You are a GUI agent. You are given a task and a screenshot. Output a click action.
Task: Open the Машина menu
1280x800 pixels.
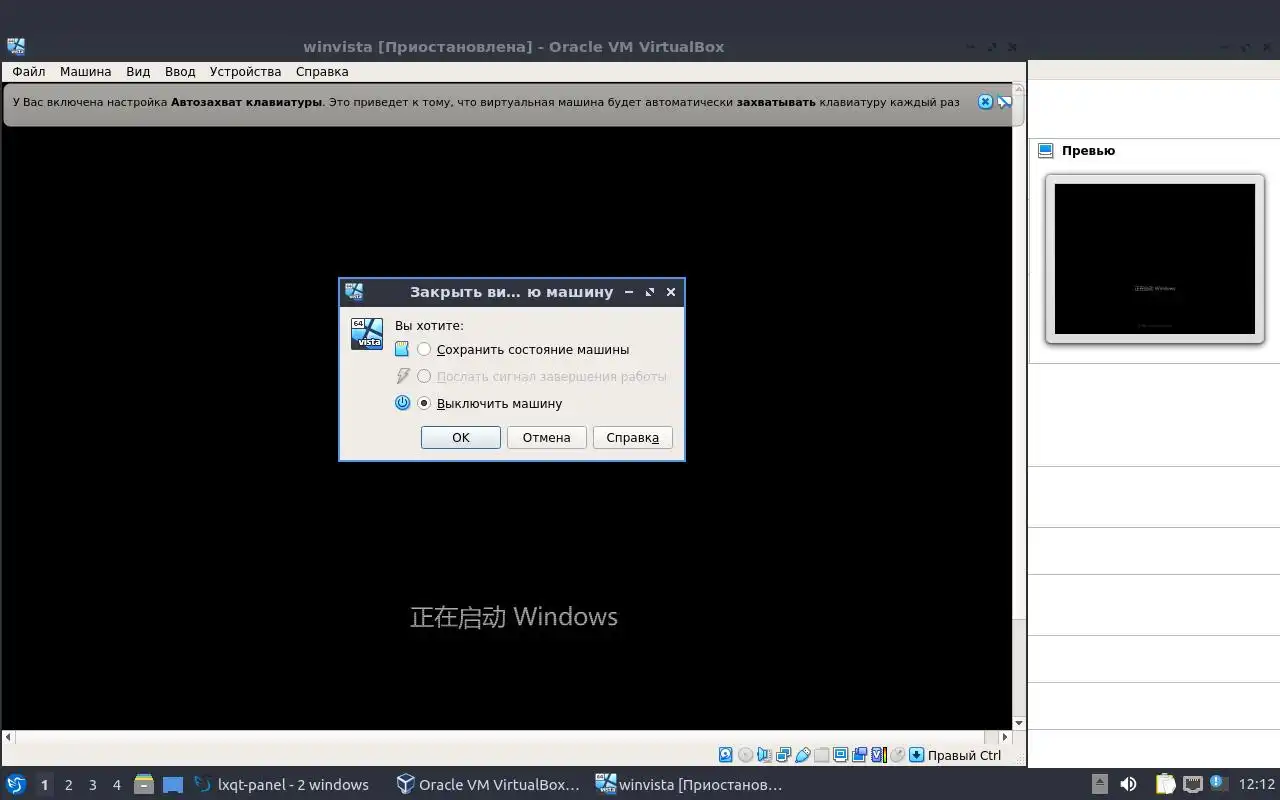click(86, 72)
